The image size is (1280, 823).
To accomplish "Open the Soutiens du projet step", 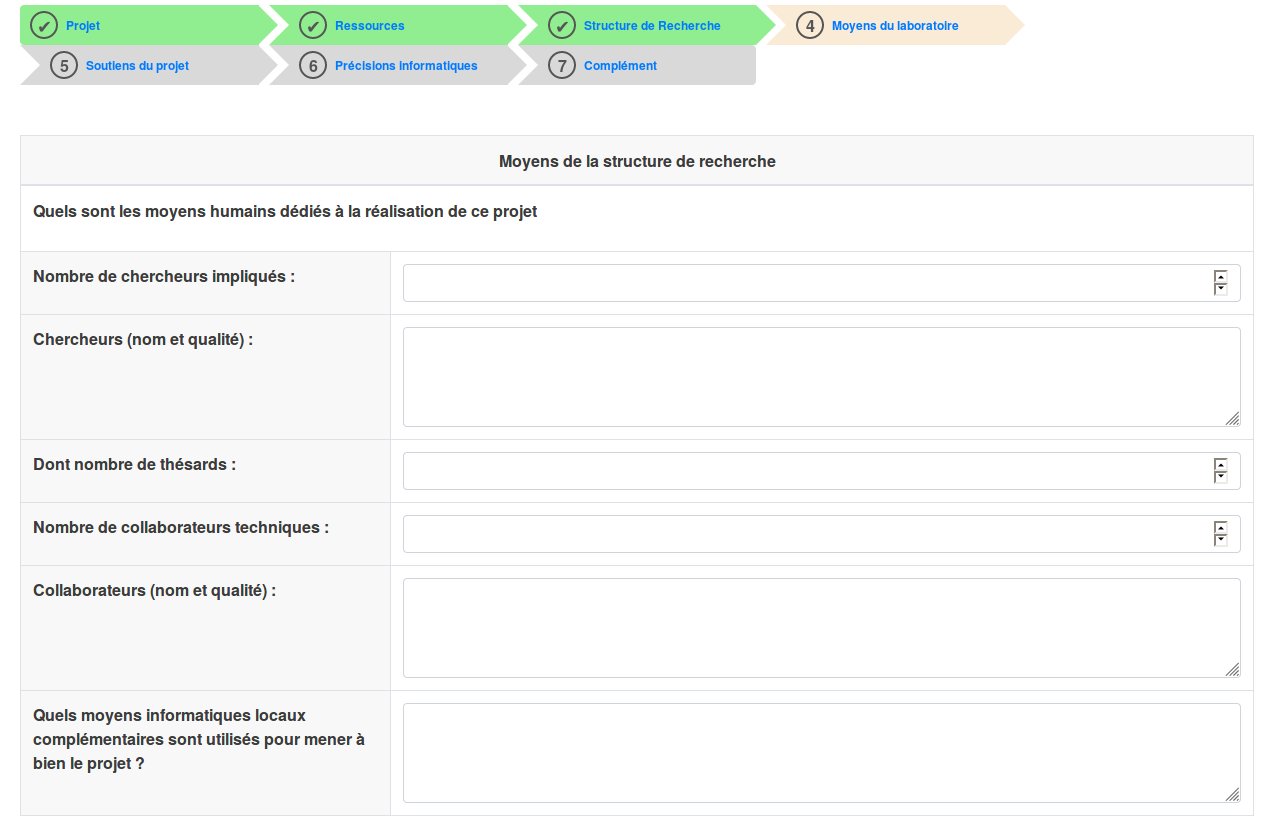I will pyautogui.click(x=137, y=66).
